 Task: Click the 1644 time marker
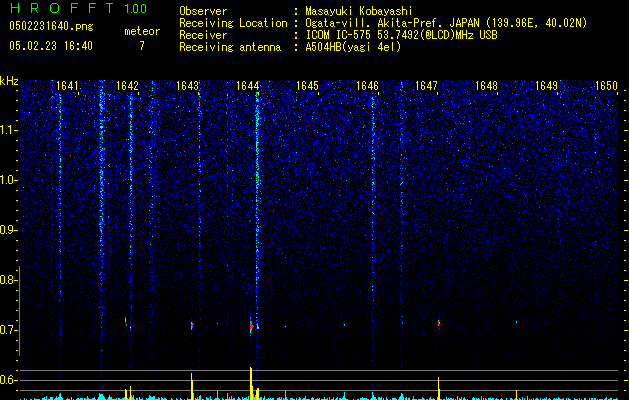coord(248,86)
